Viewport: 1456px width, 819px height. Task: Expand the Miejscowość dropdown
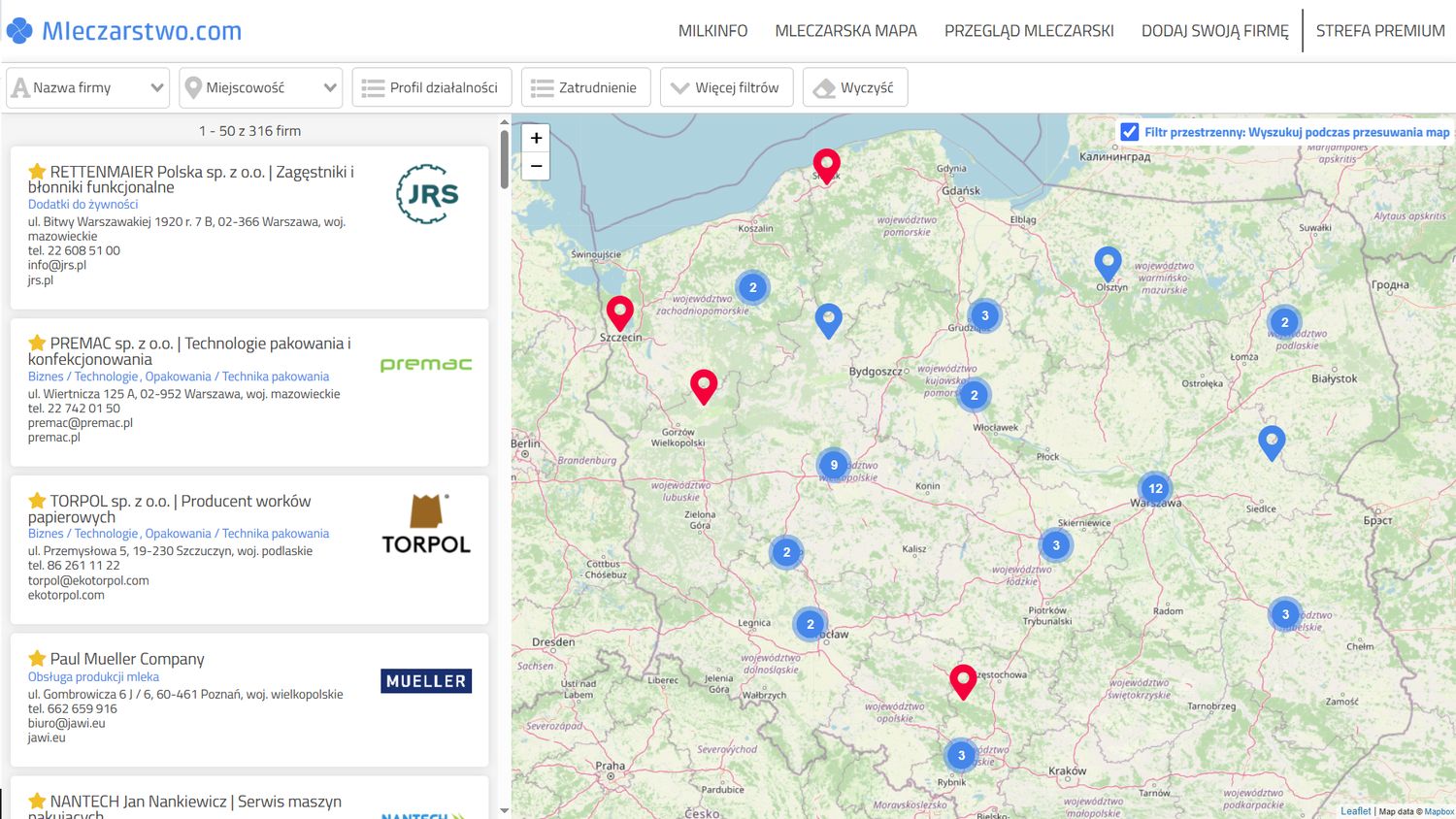pyautogui.click(x=330, y=88)
